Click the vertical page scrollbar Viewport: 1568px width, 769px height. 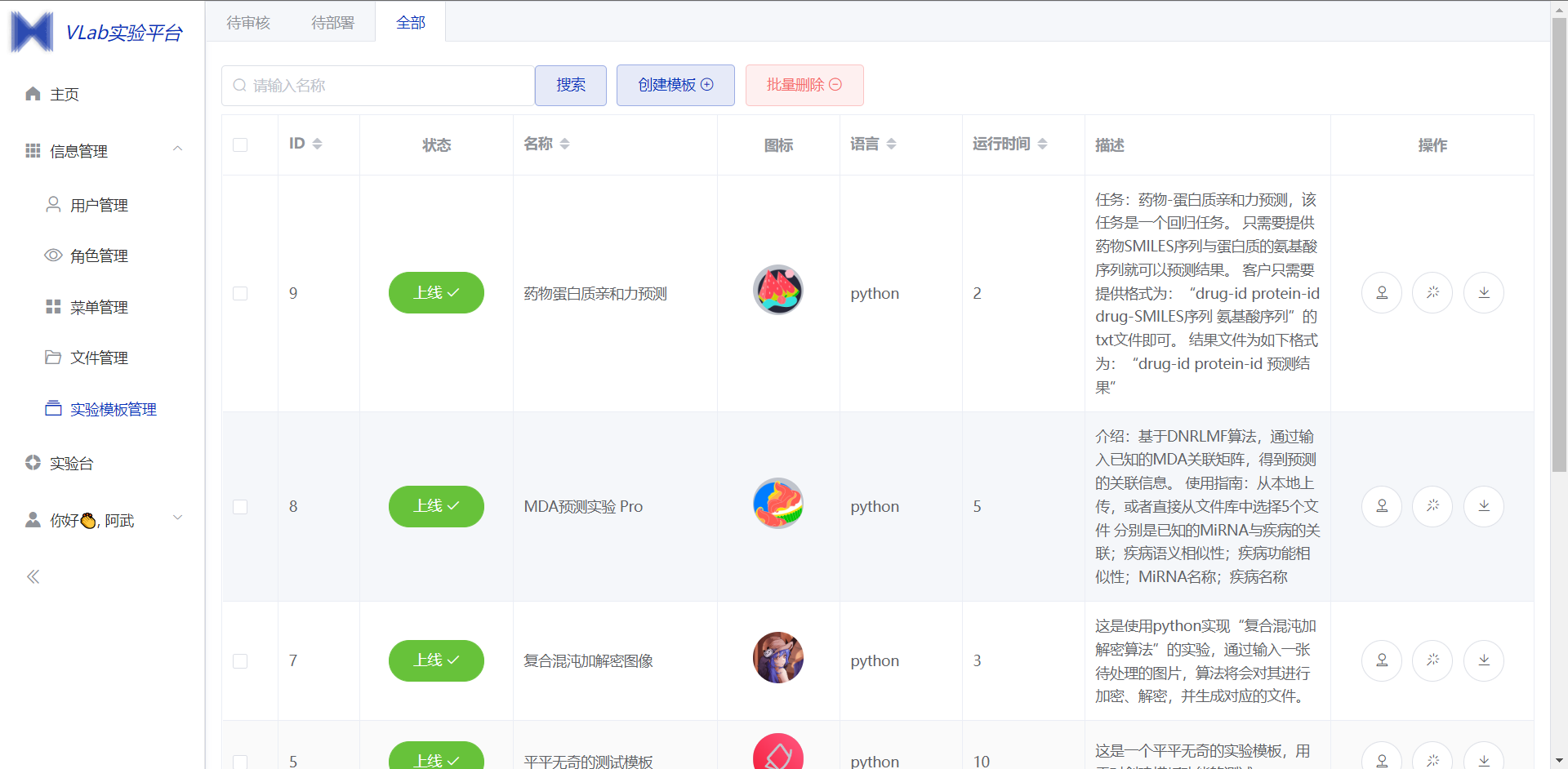[1559, 245]
